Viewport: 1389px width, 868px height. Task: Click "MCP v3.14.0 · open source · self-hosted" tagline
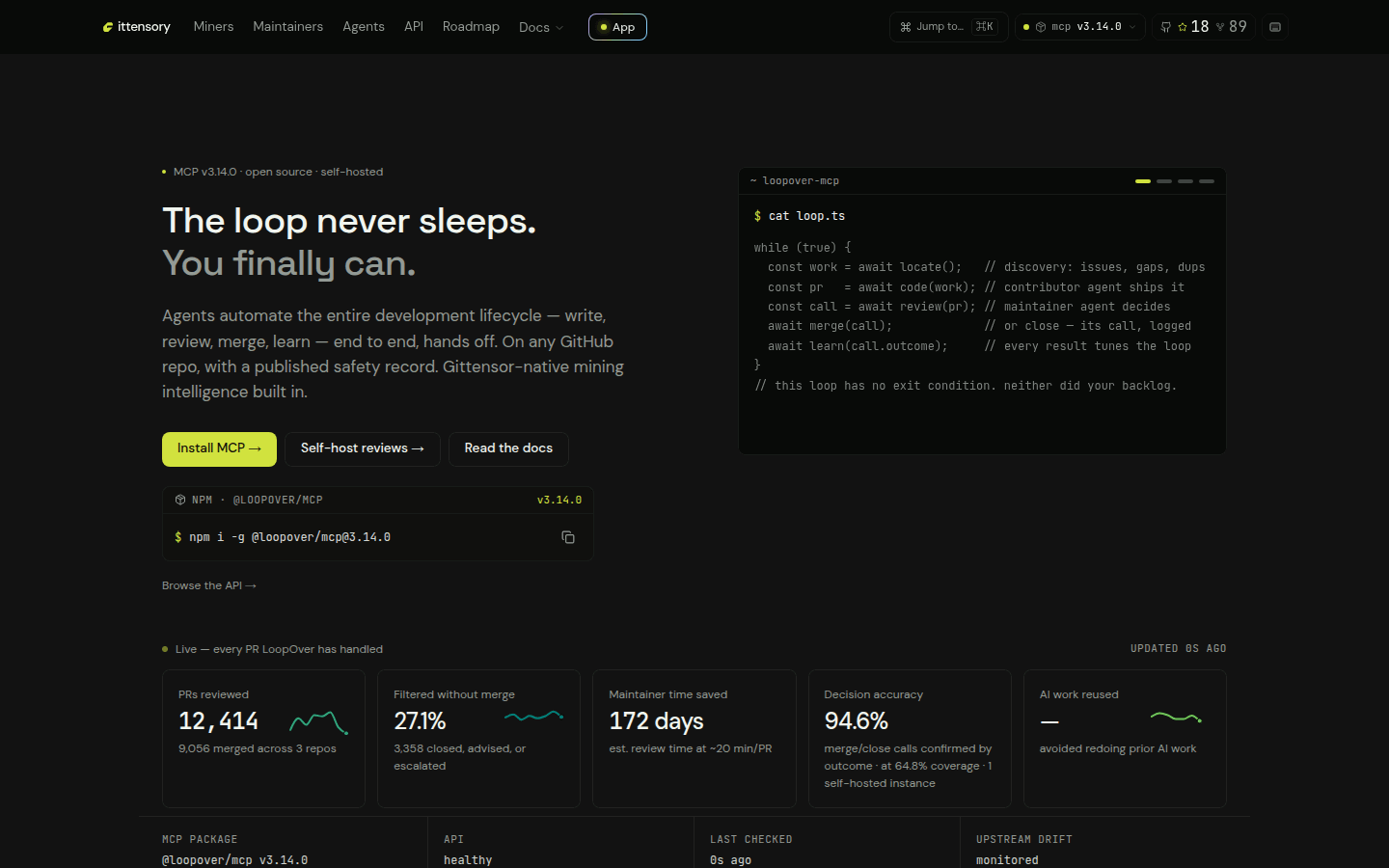(278, 172)
